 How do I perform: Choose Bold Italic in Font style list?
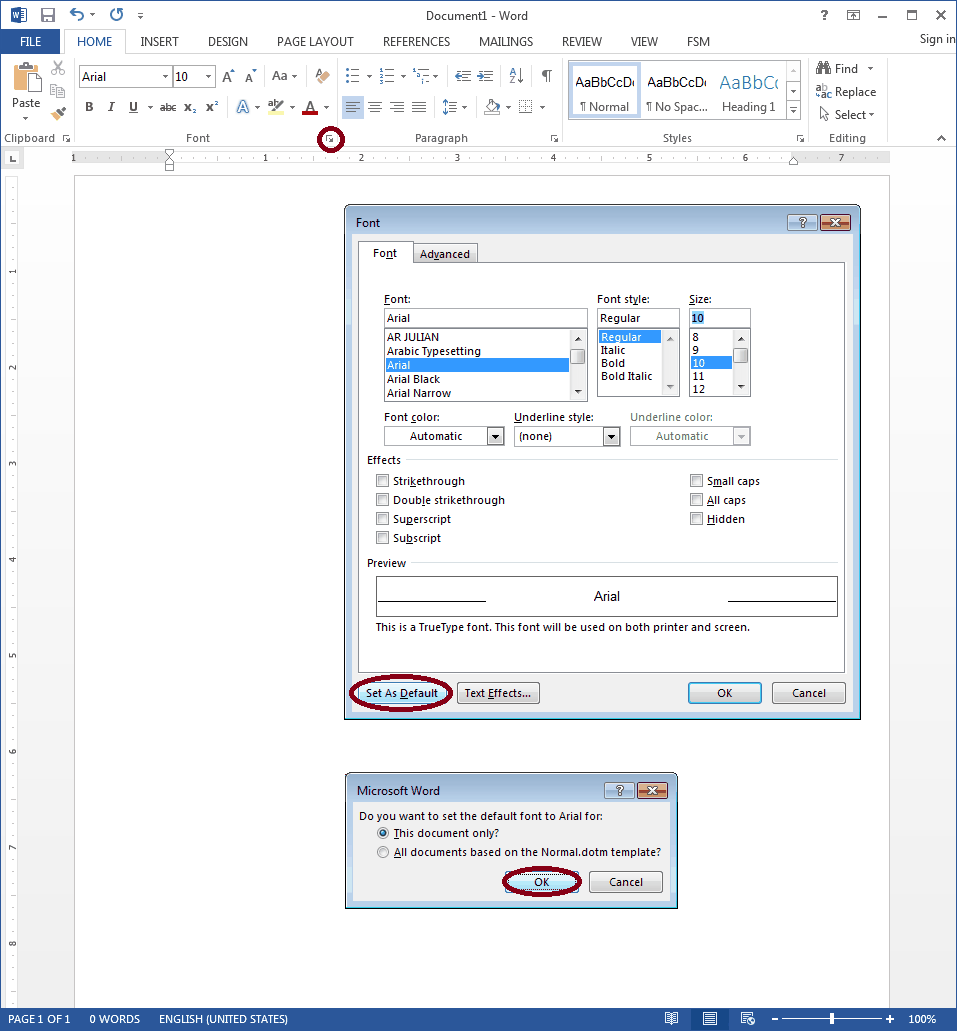pyautogui.click(x=629, y=376)
